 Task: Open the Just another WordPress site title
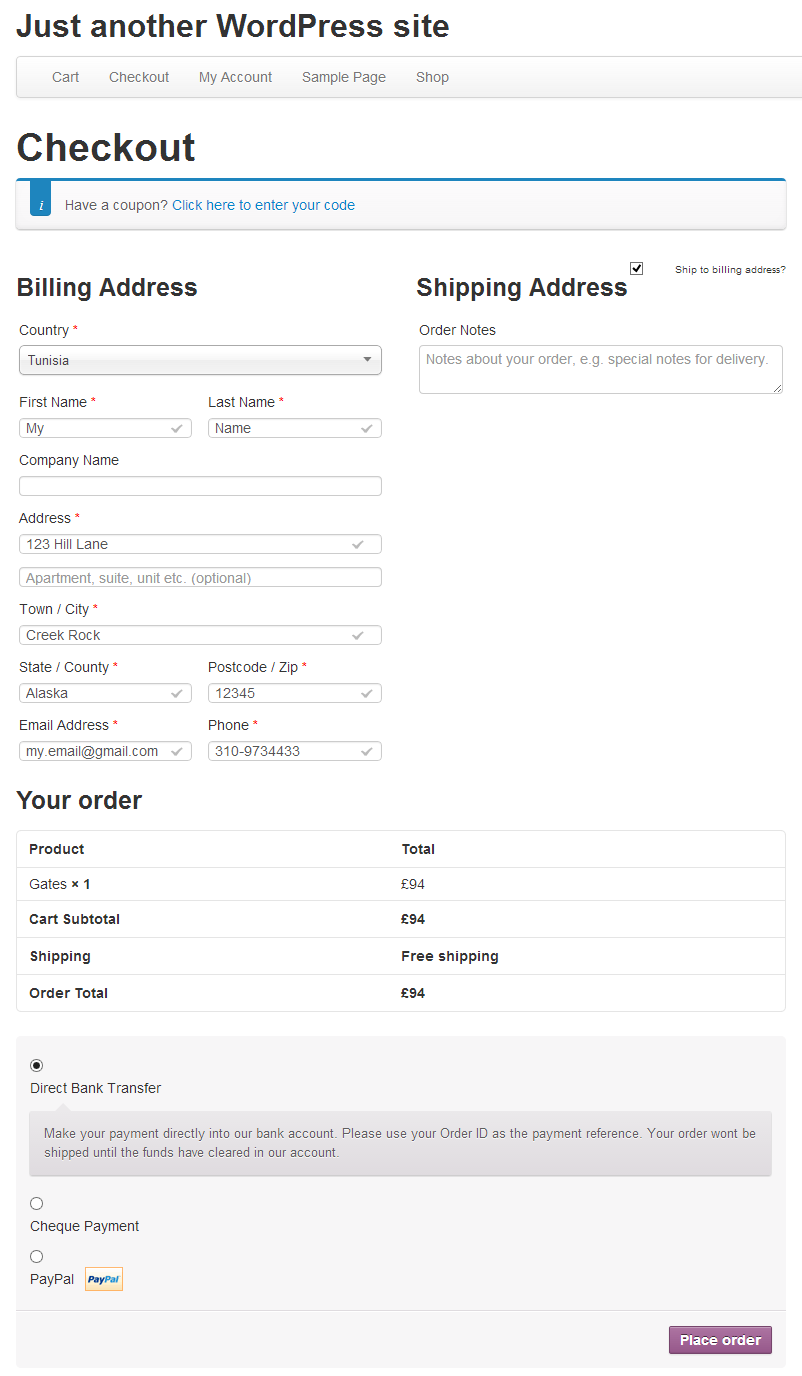(233, 26)
